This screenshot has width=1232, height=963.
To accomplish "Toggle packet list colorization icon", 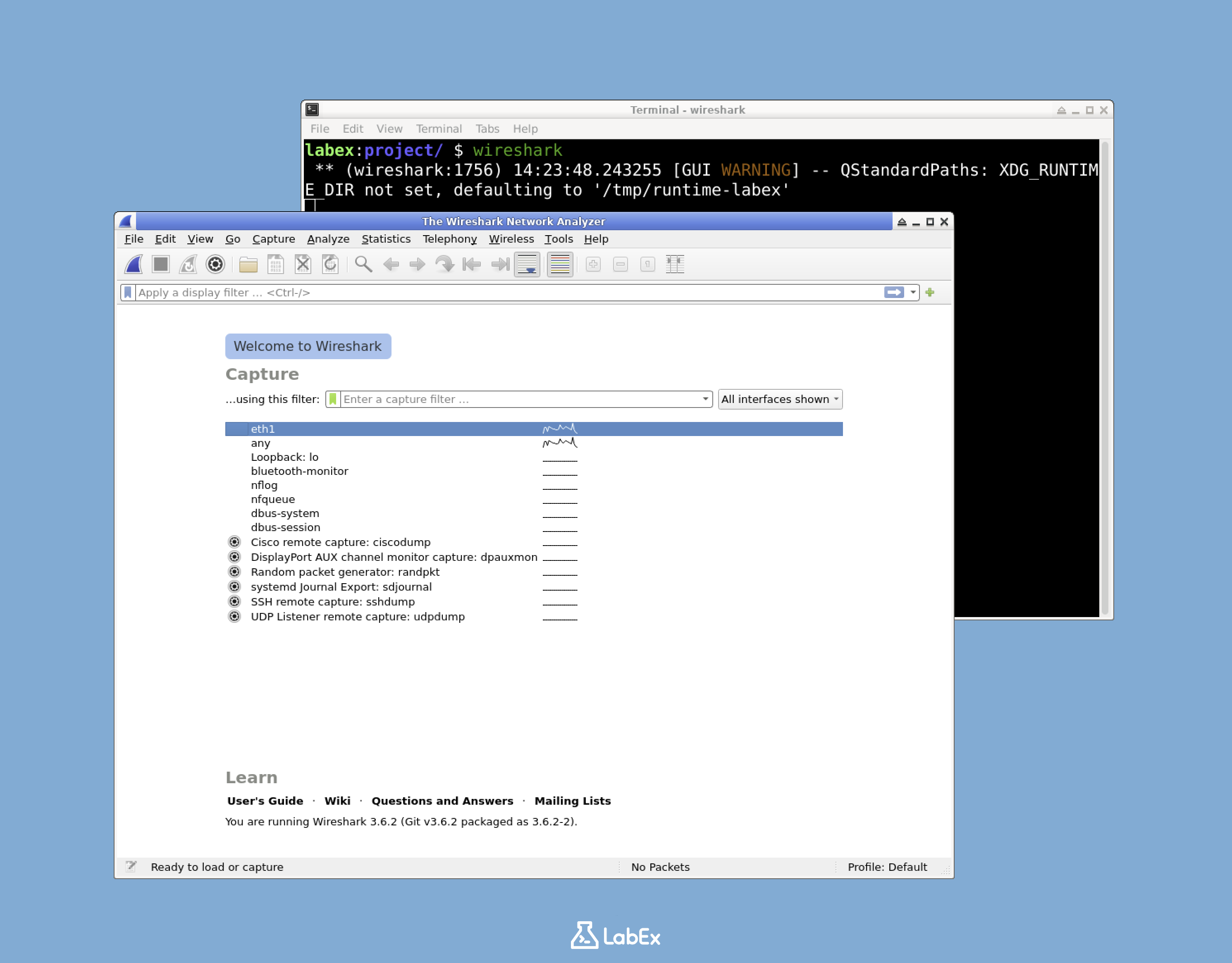I will click(560, 264).
